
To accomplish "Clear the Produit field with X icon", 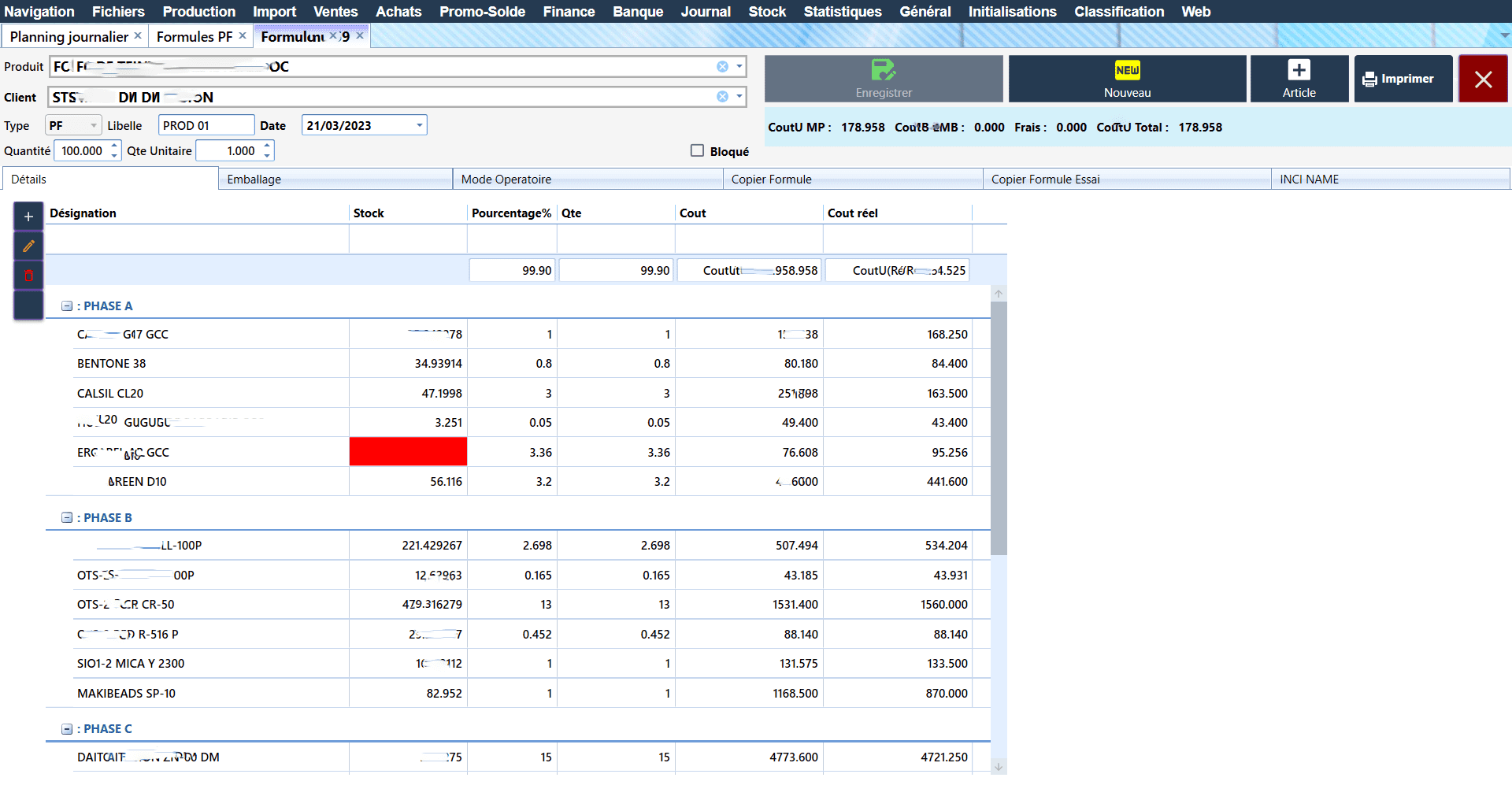I will coord(722,67).
